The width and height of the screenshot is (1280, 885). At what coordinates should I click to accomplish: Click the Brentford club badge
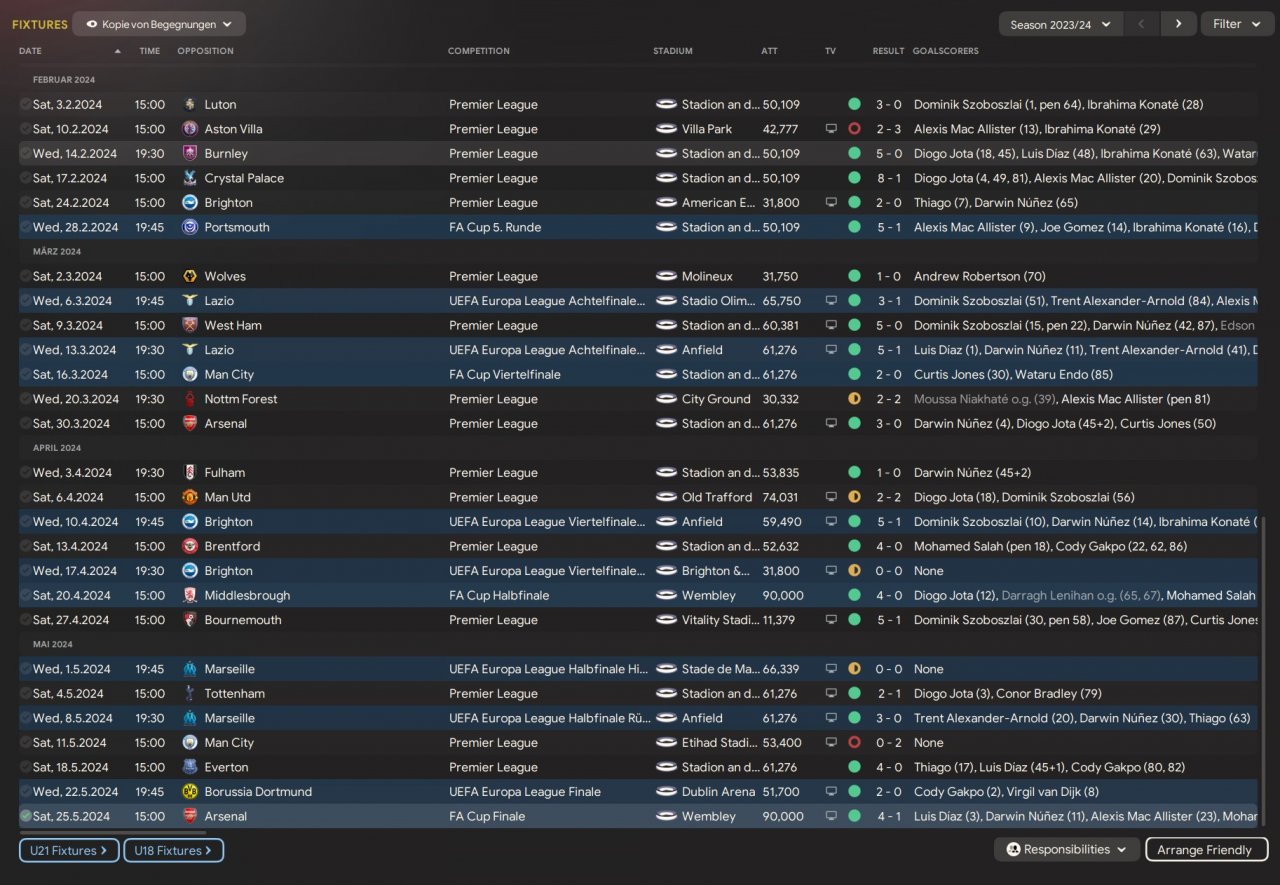click(190, 546)
